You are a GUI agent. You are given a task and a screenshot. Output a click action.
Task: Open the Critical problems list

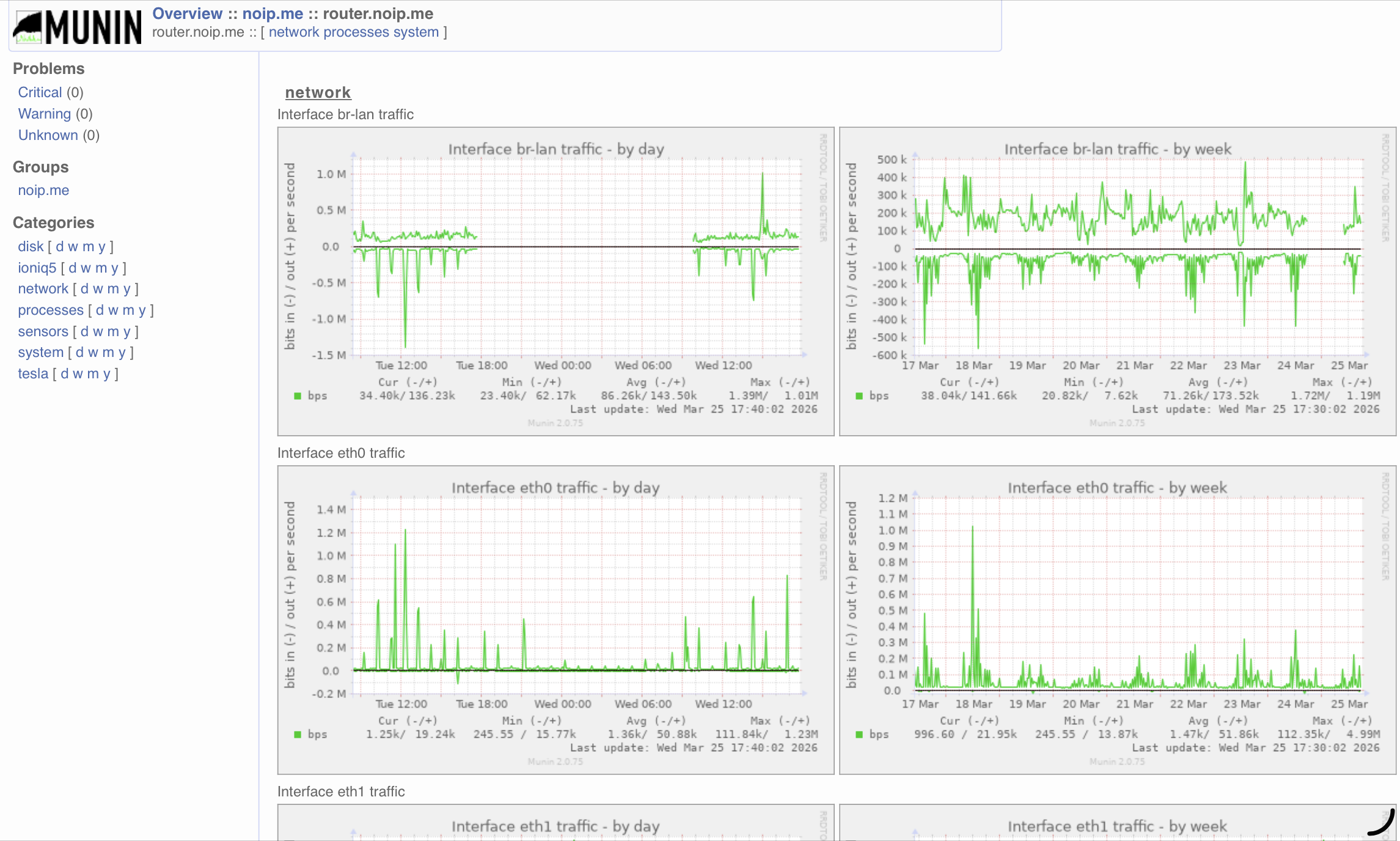click(x=40, y=92)
